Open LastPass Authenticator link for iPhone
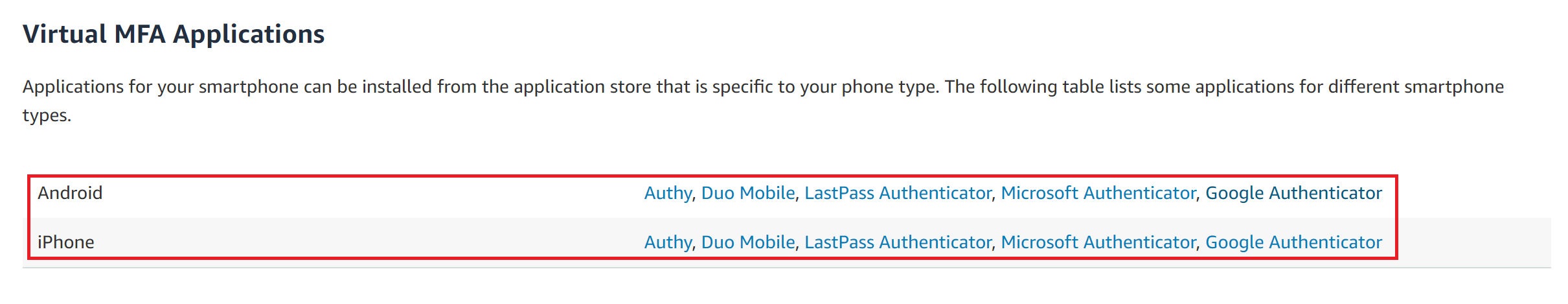 coord(898,242)
